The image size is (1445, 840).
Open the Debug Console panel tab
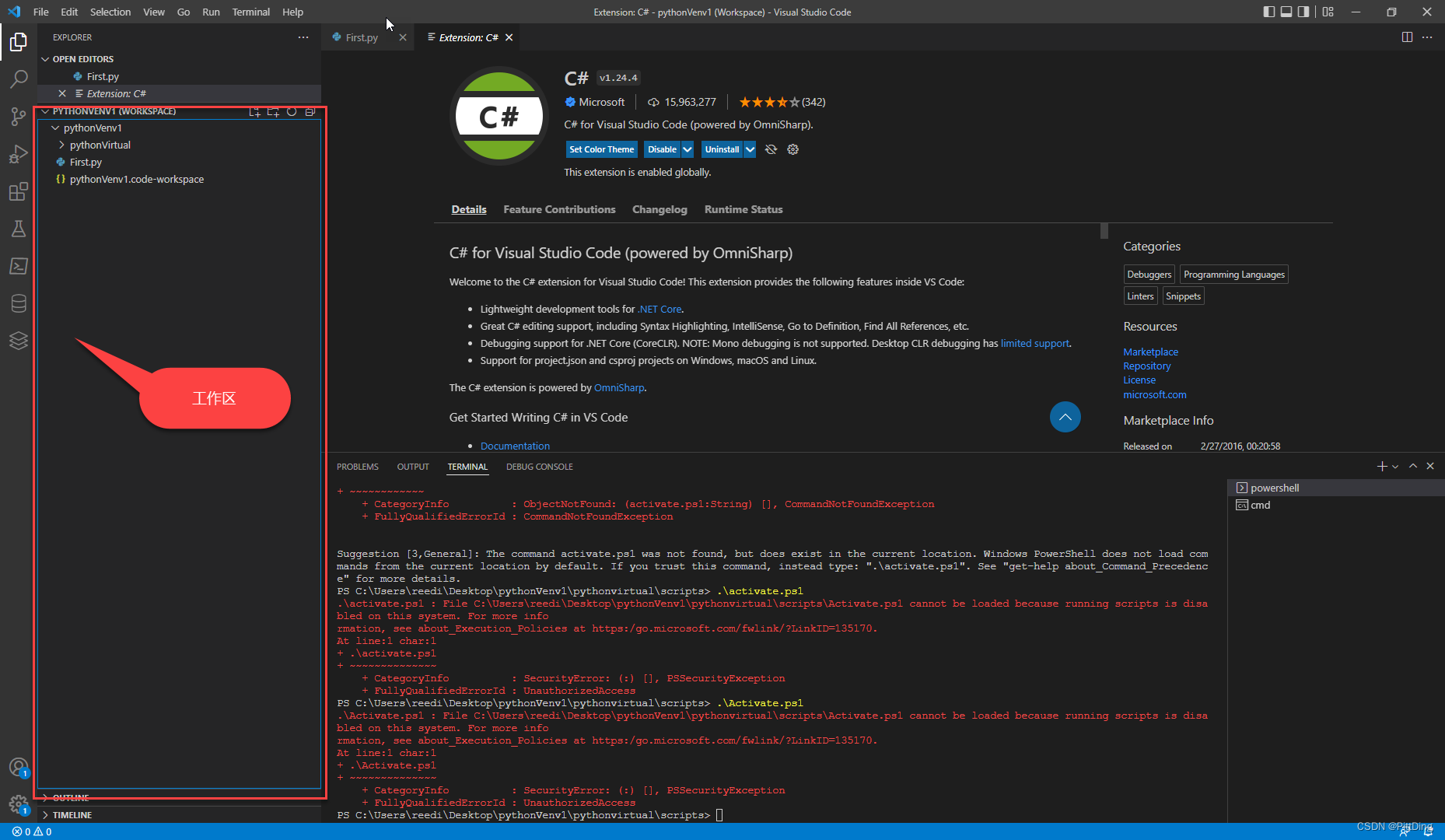pos(540,467)
